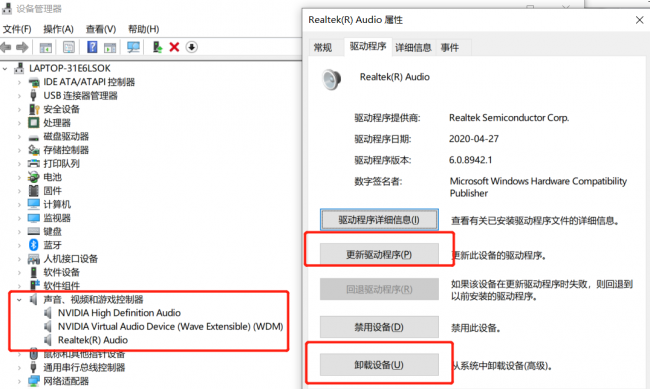Select NVIDIA Virtual Audio Device (Wave Extensible) (WDM)

click(x=170, y=326)
